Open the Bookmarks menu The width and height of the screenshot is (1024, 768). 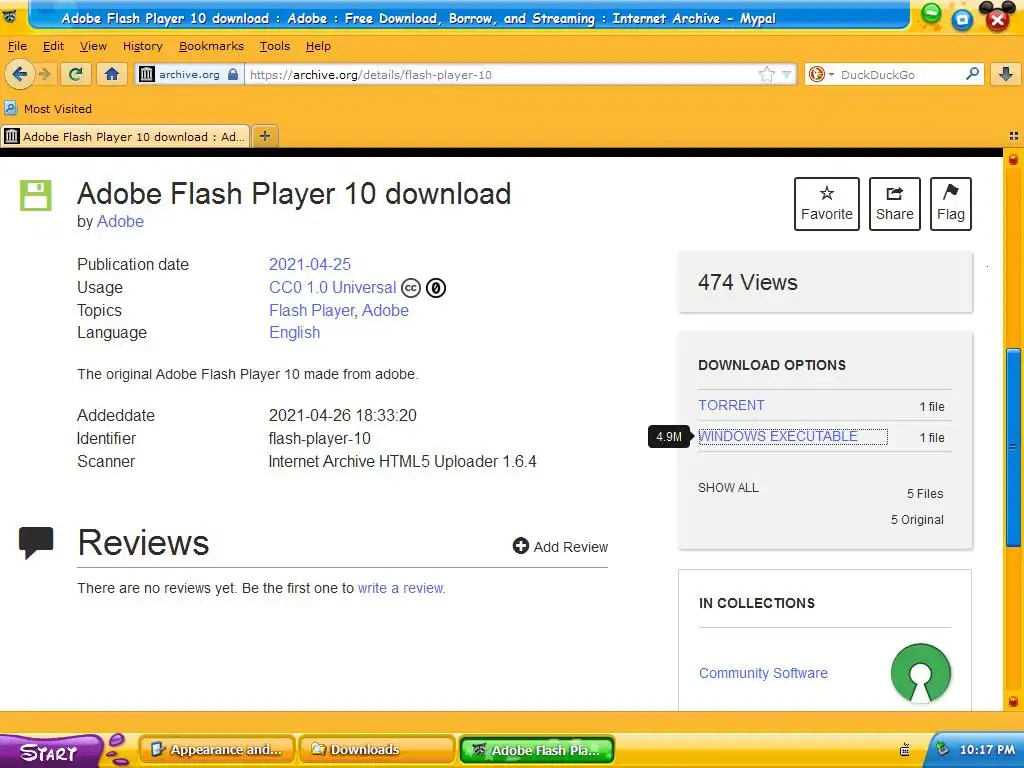point(211,46)
